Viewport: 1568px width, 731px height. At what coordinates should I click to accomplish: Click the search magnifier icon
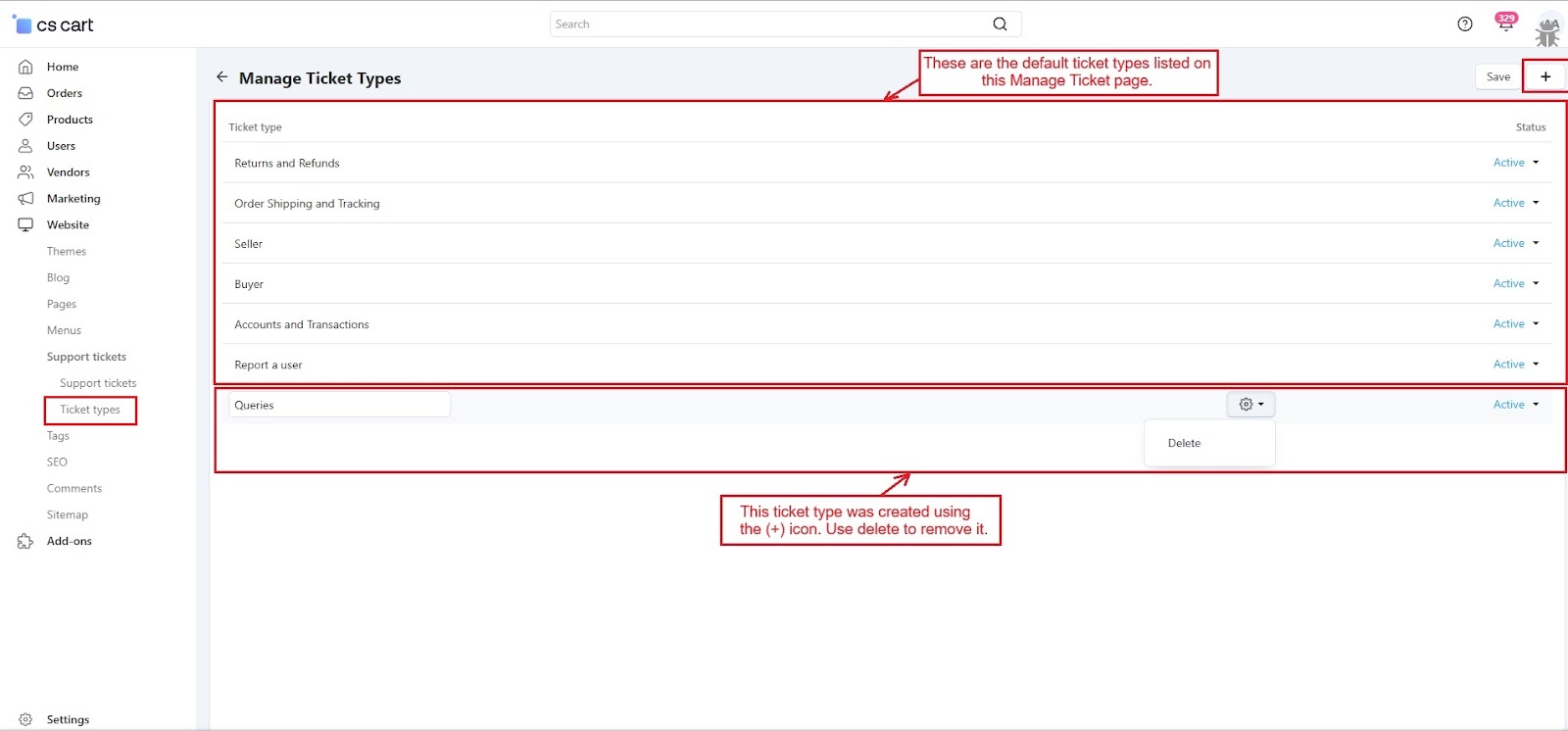click(x=1000, y=24)
